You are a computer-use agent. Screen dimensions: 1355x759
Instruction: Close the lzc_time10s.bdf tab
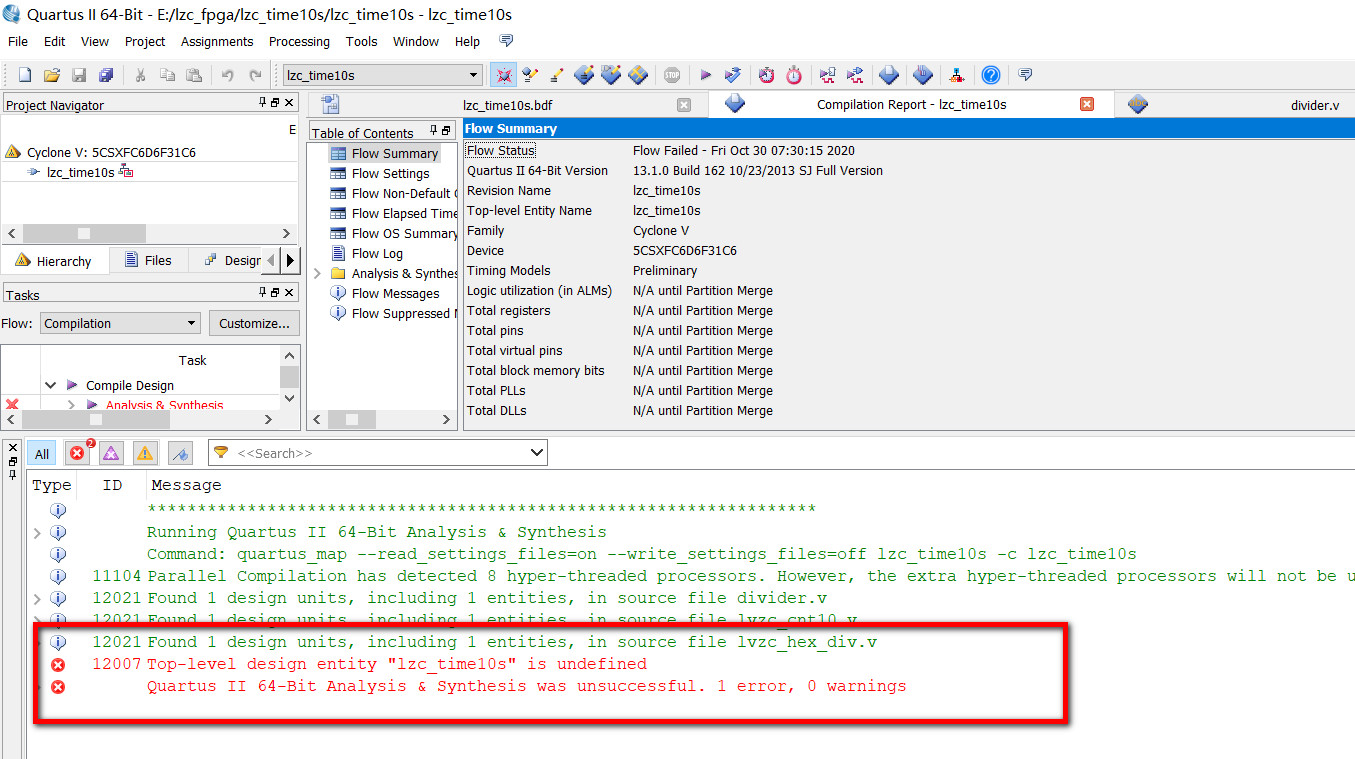click(x=684, y=104)
